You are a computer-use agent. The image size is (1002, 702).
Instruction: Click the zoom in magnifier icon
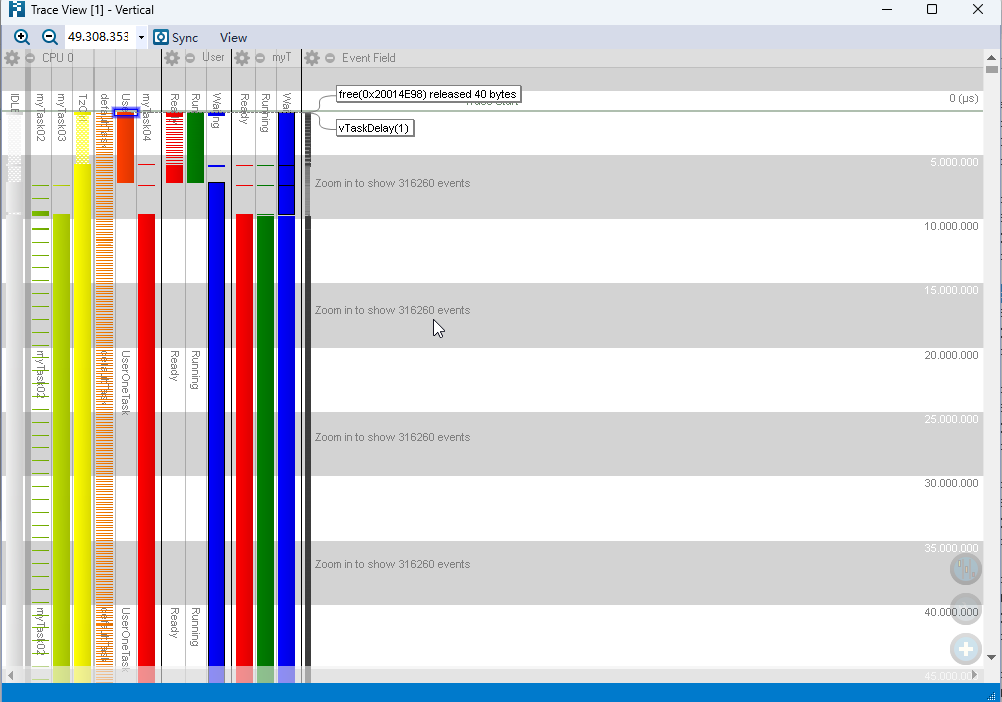pyautogui.click(x=22, y=37)
